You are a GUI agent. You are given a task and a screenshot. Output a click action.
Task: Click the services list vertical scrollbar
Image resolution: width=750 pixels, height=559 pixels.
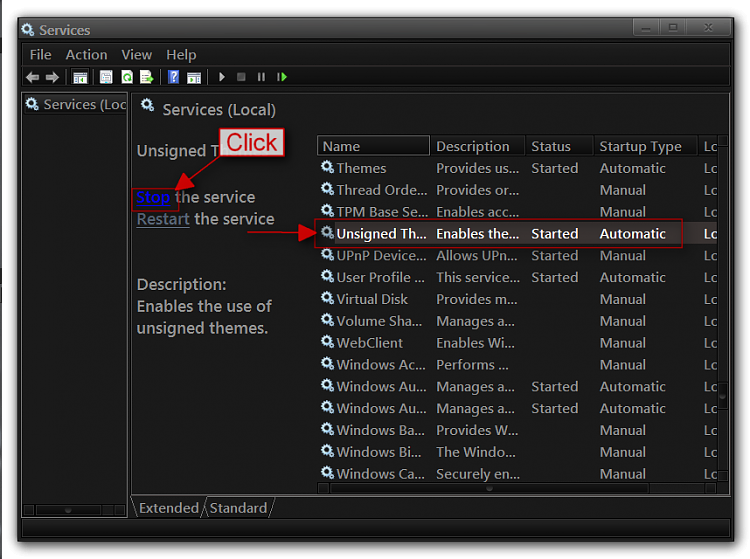pos(723,309)
